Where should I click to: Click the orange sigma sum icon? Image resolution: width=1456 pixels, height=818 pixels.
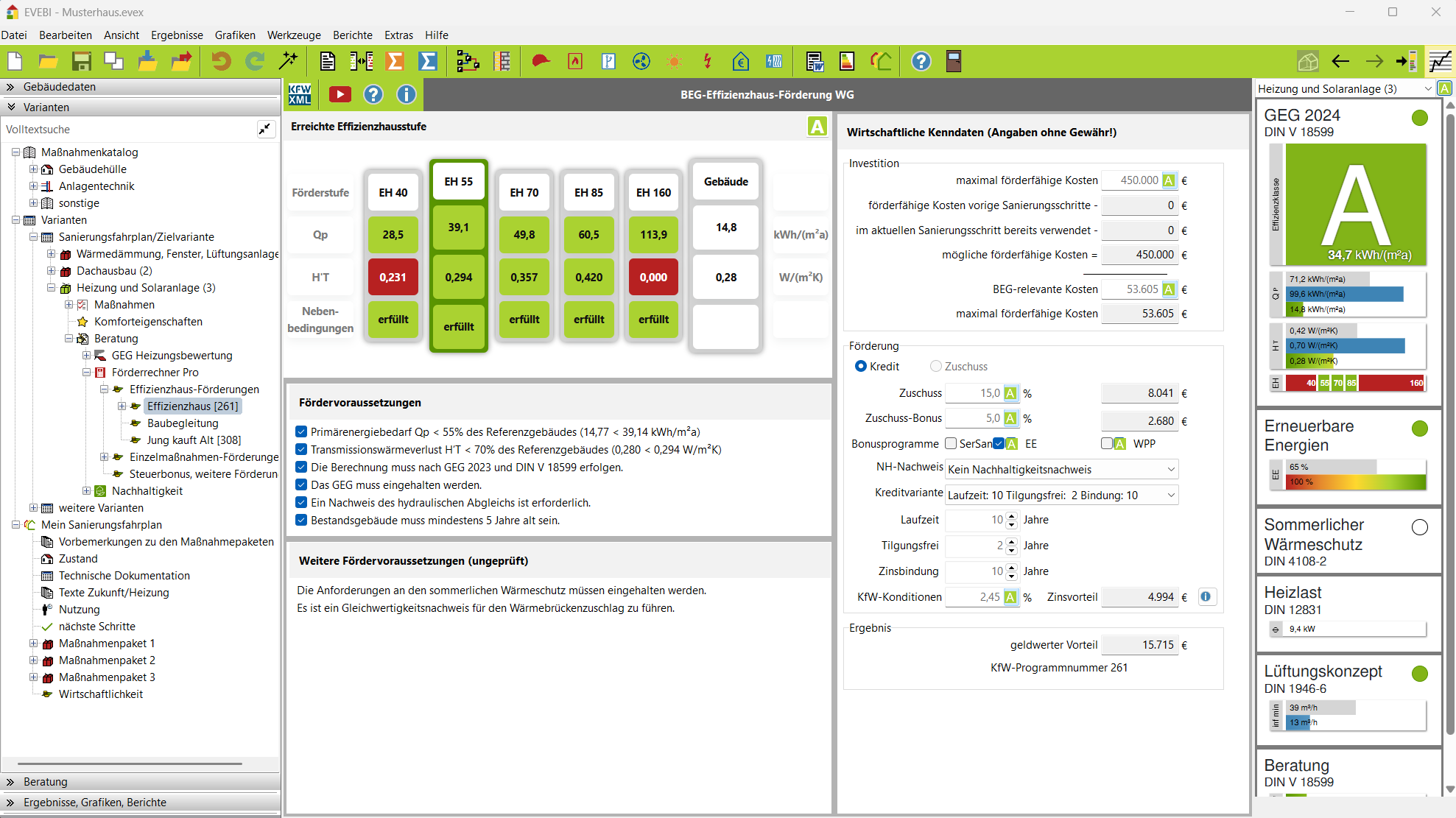[x=395, y=62]
